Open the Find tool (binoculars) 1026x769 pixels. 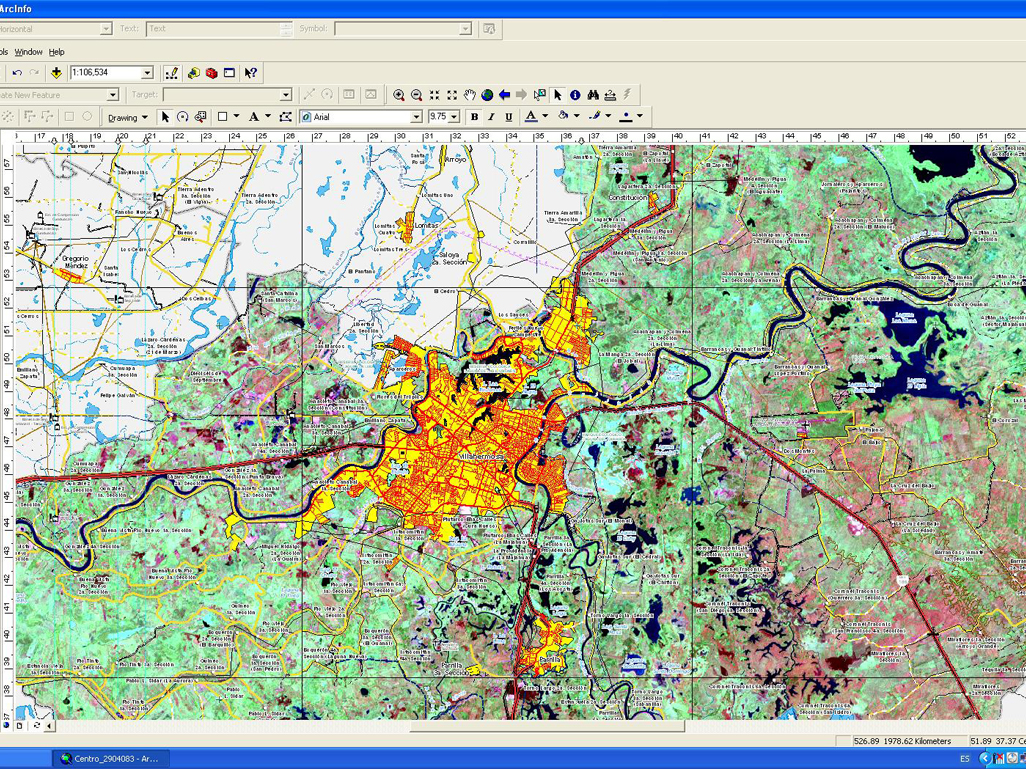point(594,94)
